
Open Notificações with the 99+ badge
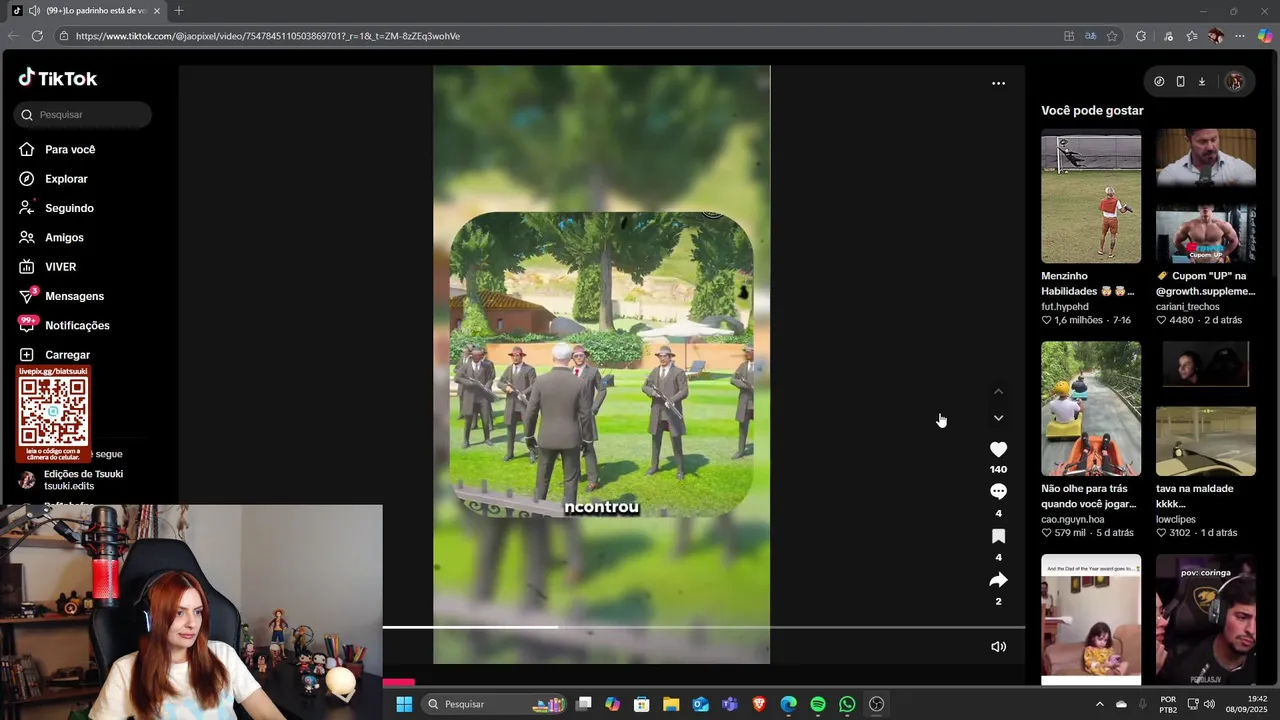[x=64, y=325]
